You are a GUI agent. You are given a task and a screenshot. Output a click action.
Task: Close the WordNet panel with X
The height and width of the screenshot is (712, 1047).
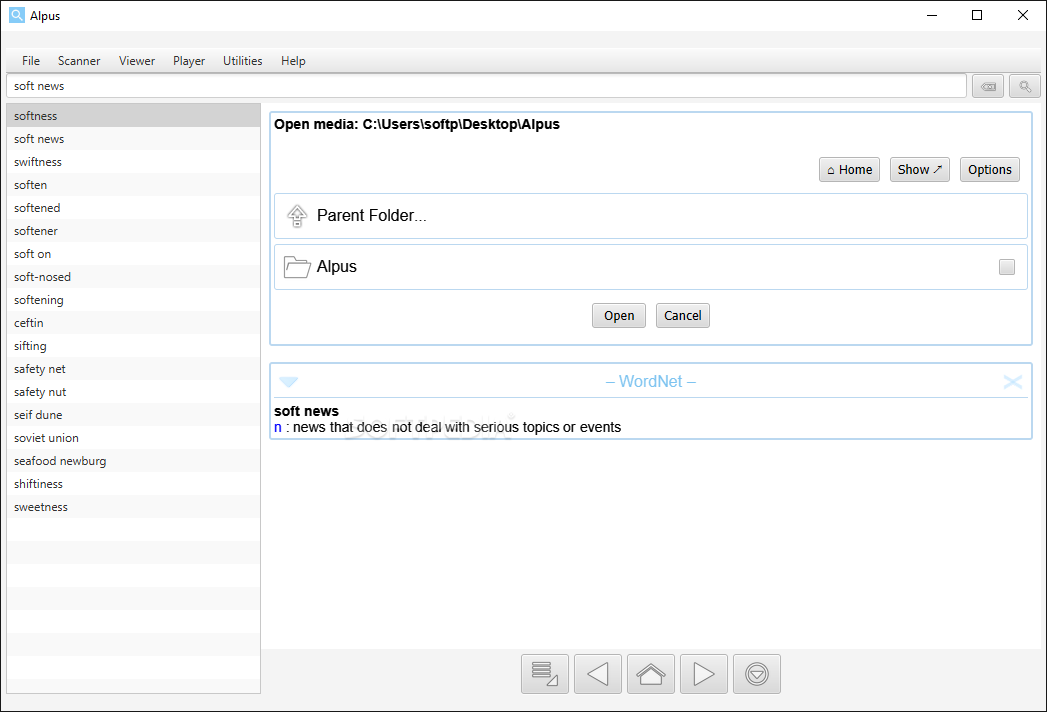(1012, 381)
